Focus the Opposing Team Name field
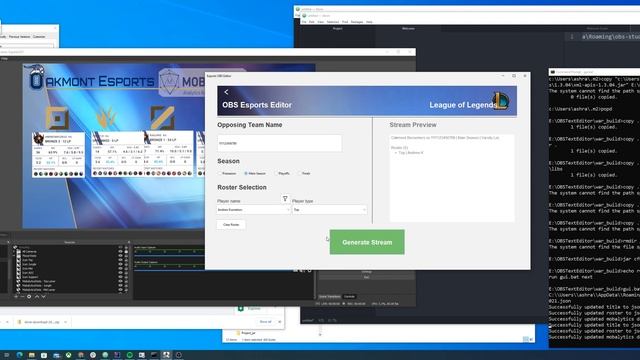 click(x=279, y=143)
